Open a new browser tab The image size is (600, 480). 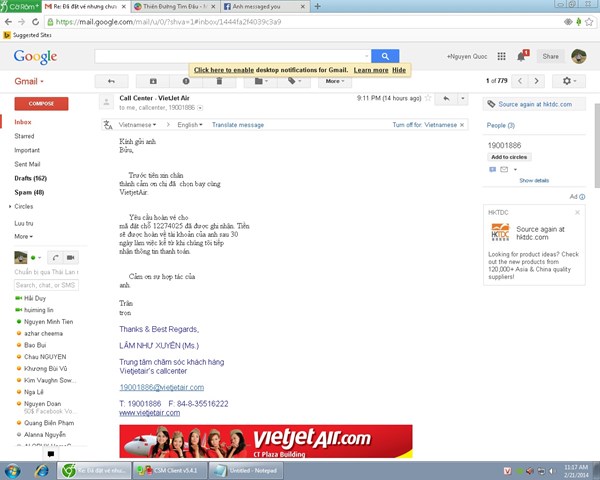[318, 6]
